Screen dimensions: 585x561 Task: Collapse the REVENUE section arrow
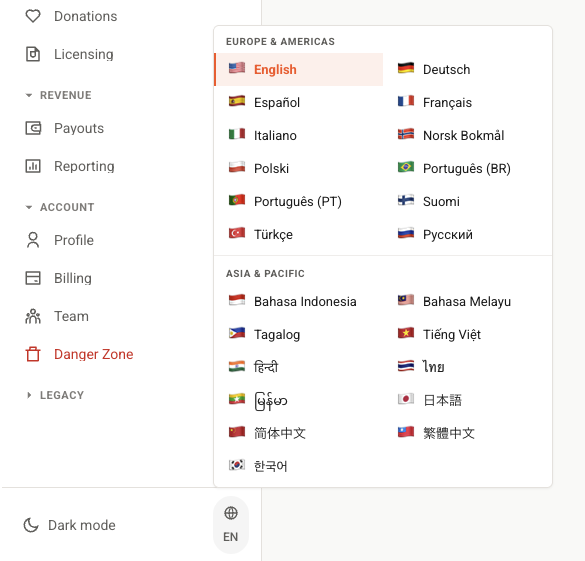point(29,95)
